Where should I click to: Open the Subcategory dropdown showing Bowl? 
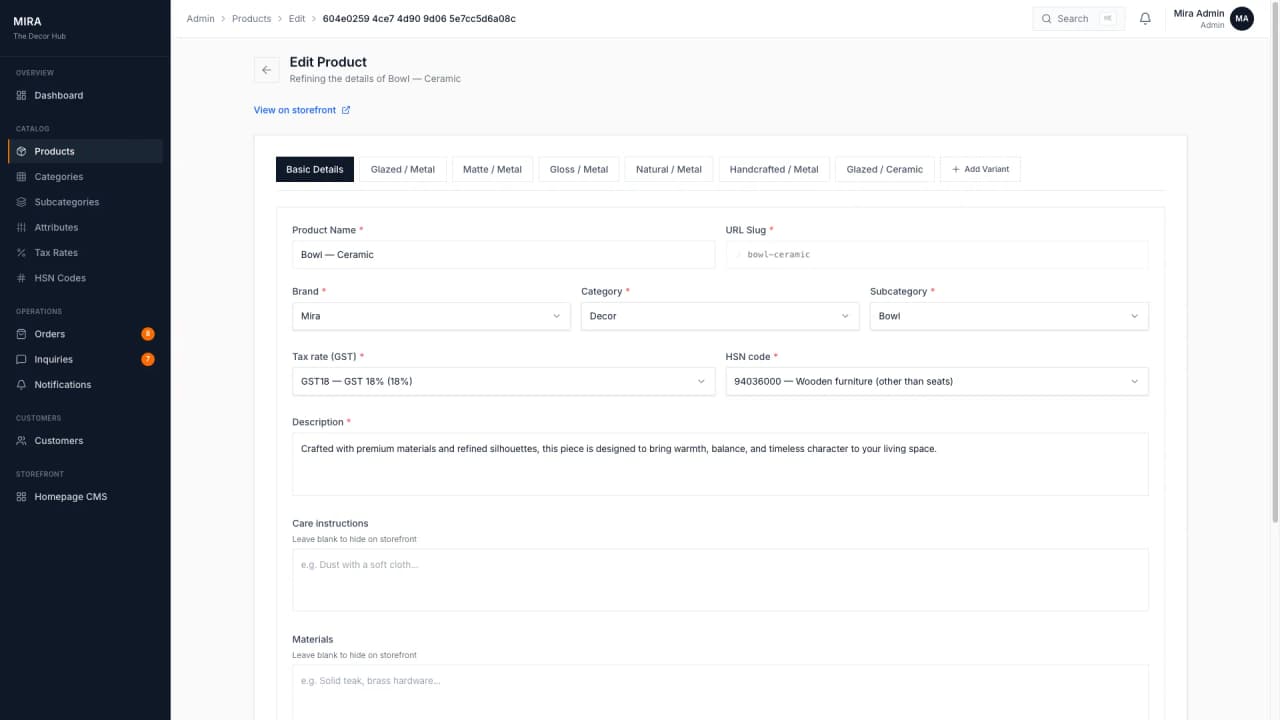click(x=1009, y=316)
